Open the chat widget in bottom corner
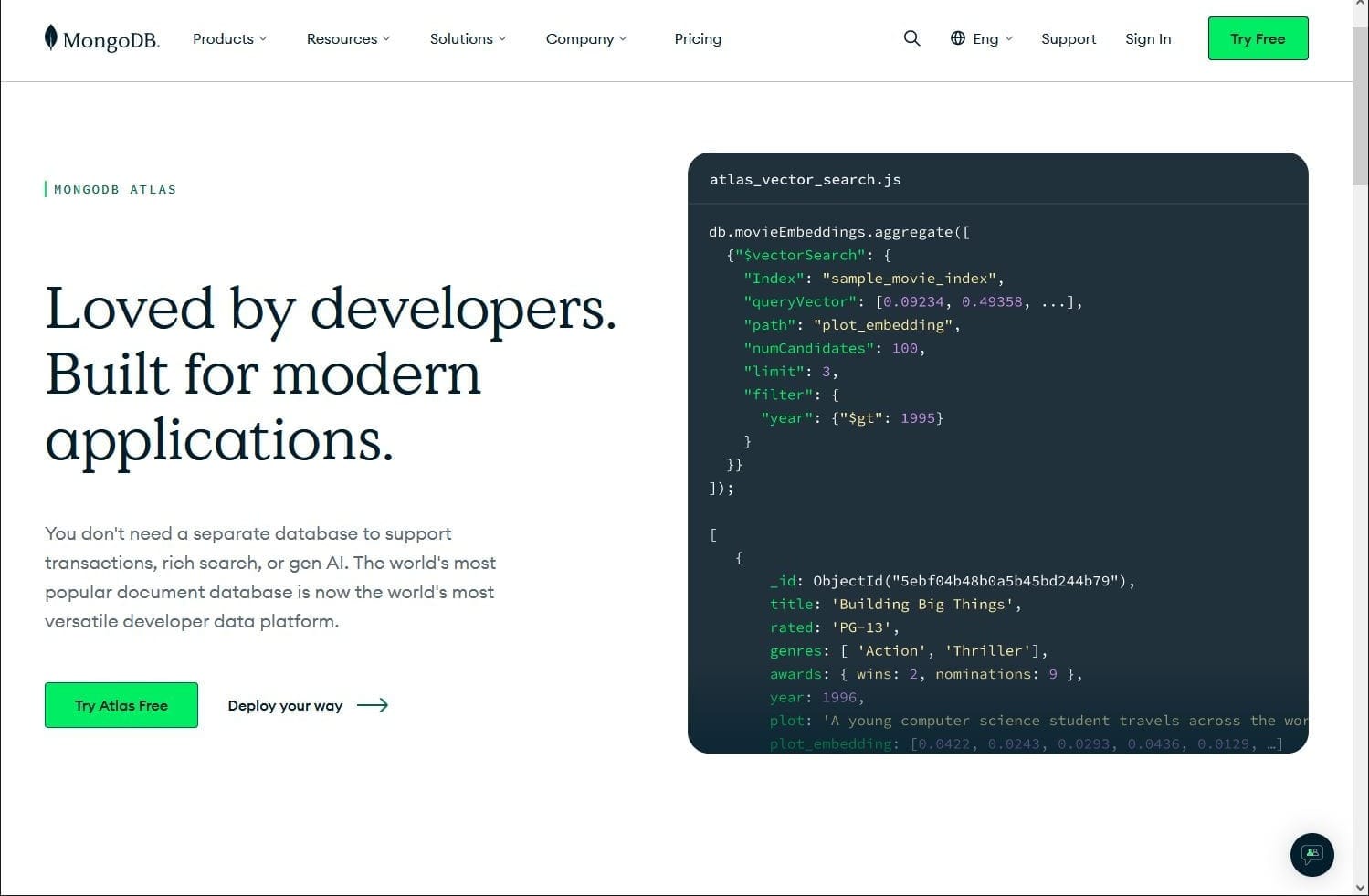 click(x=1311, y=854)
